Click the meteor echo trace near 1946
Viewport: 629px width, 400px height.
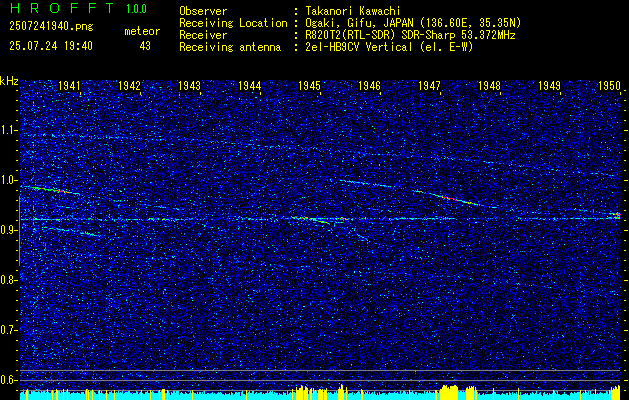click(366, 183)
